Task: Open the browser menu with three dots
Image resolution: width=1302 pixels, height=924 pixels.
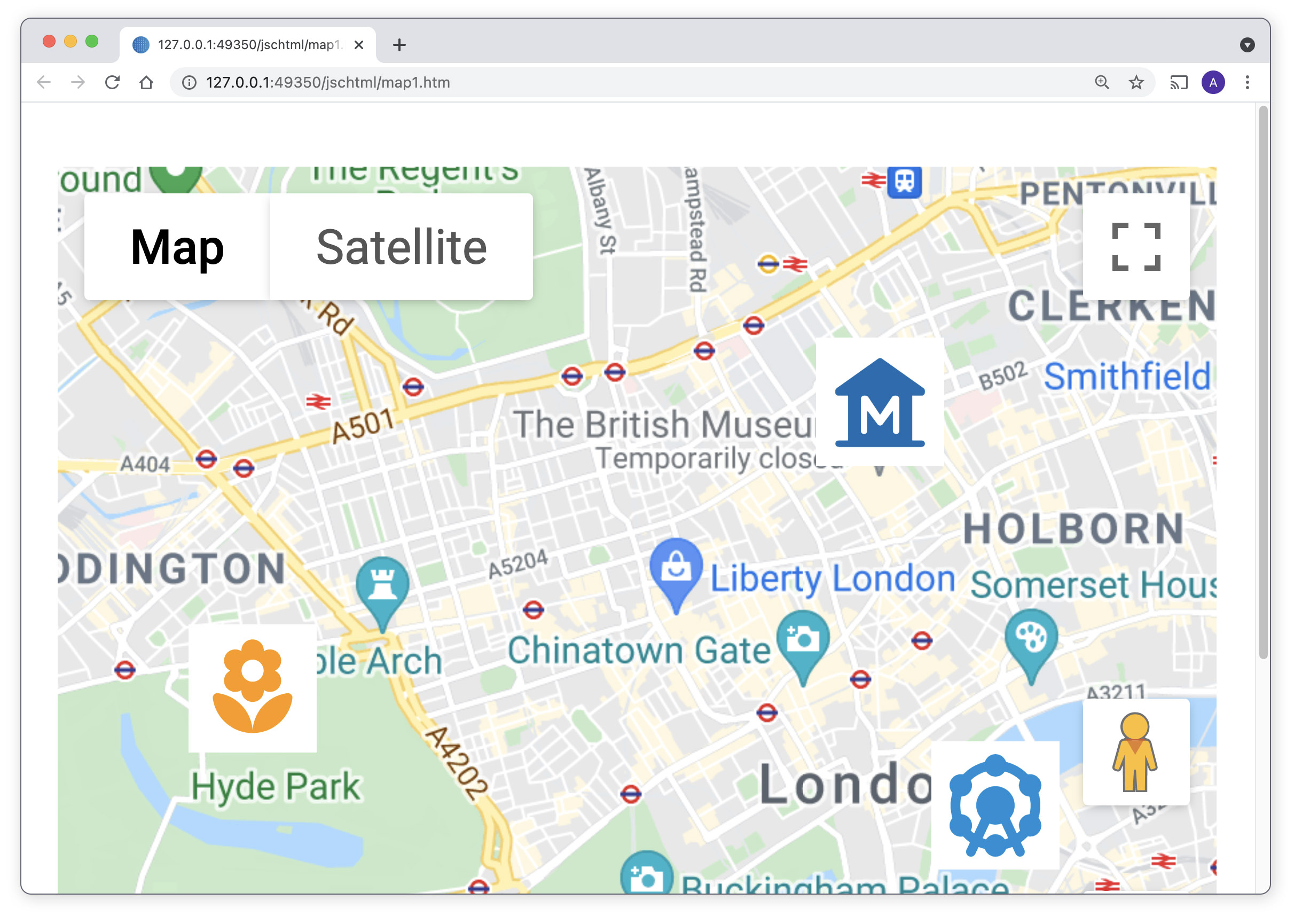Action: (1247, 82)
